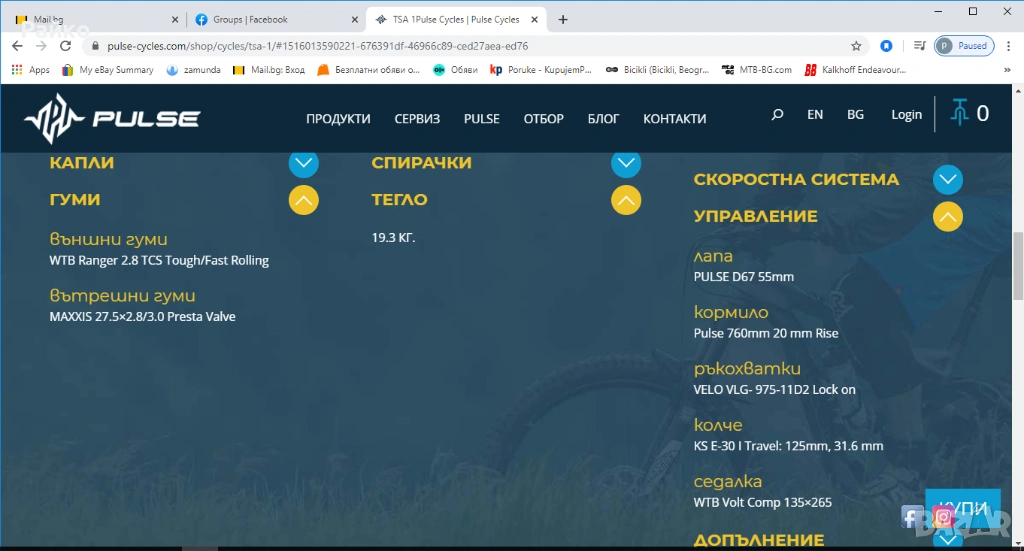This screenshot has height=551, width=1024.
Task: Click УПРАВЛЕНИЕ section heading
Action: 756,216
